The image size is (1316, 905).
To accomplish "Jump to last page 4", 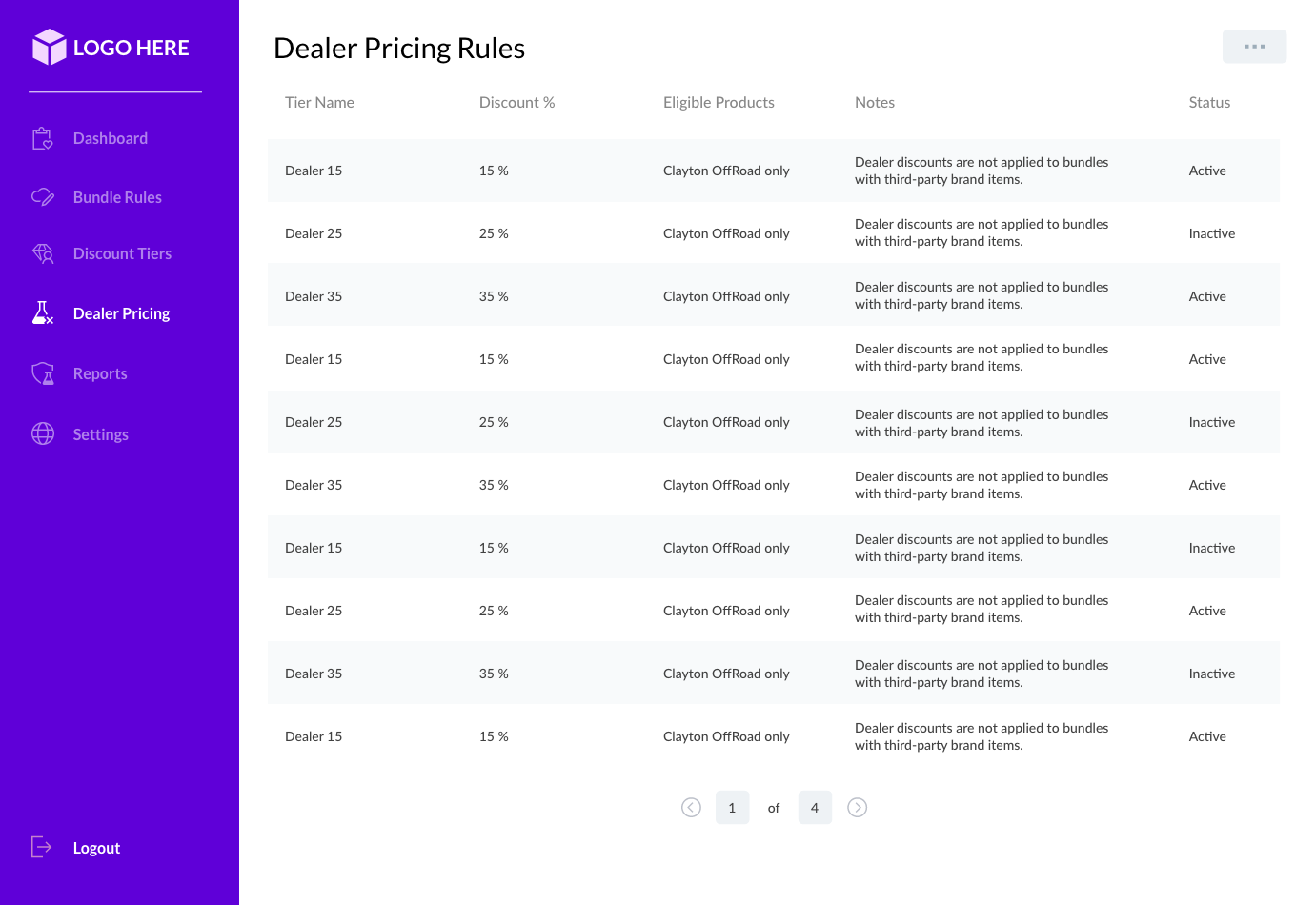I will click(x=815, y=808).
